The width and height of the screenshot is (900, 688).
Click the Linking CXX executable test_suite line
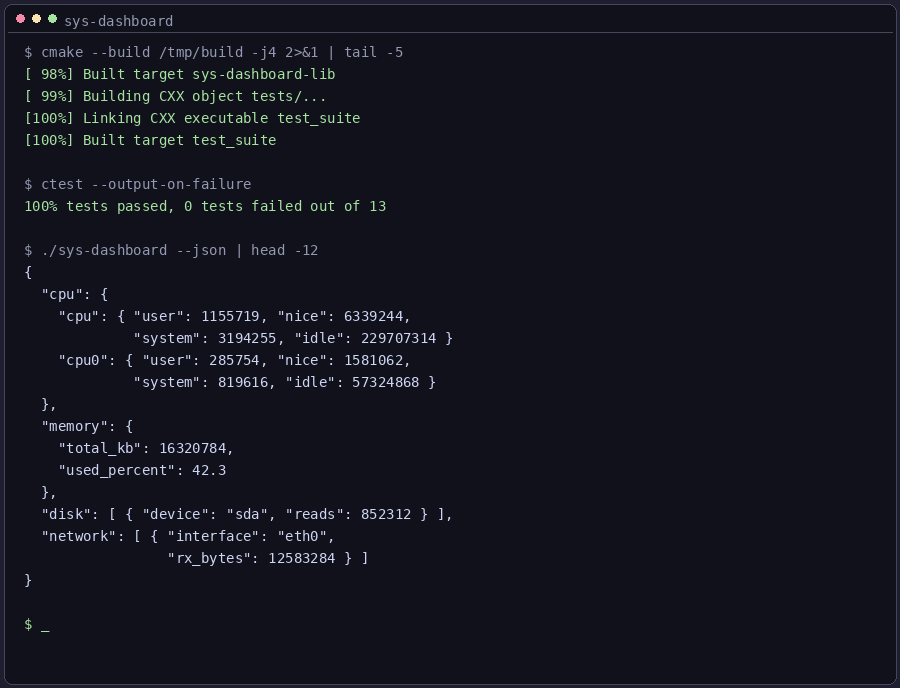click(x=192, y=118)
